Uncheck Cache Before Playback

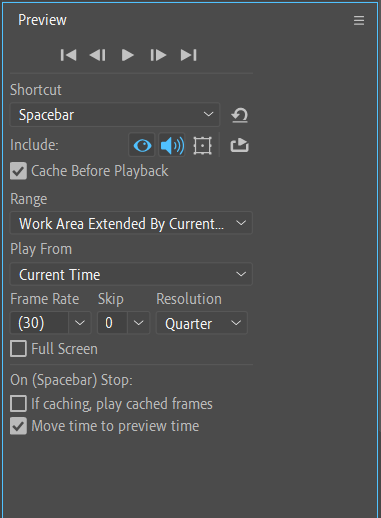click(x=18, y=171)
